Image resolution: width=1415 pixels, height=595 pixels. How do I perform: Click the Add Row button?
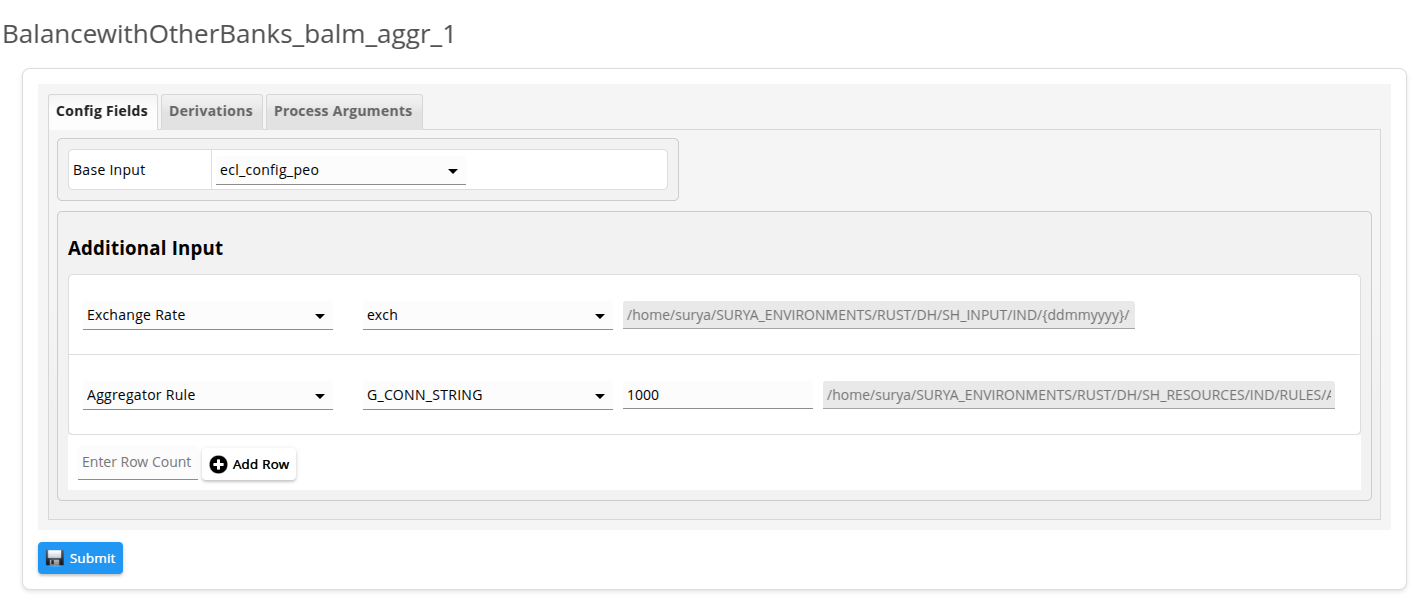[x=249, y=464]
